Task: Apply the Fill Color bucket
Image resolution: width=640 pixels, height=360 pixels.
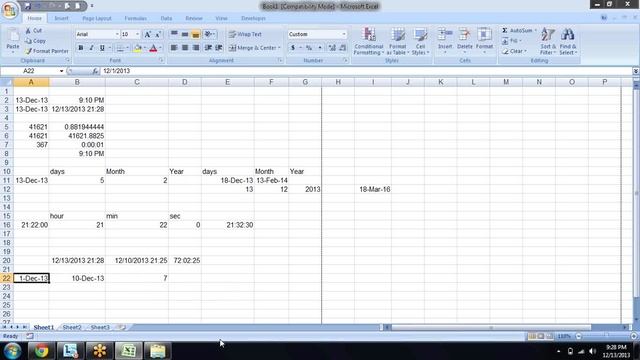Action: tap(138, 48)
